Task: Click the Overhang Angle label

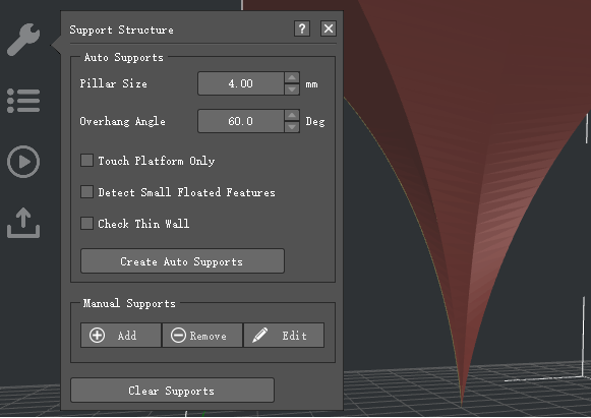Action: (122, 121)
